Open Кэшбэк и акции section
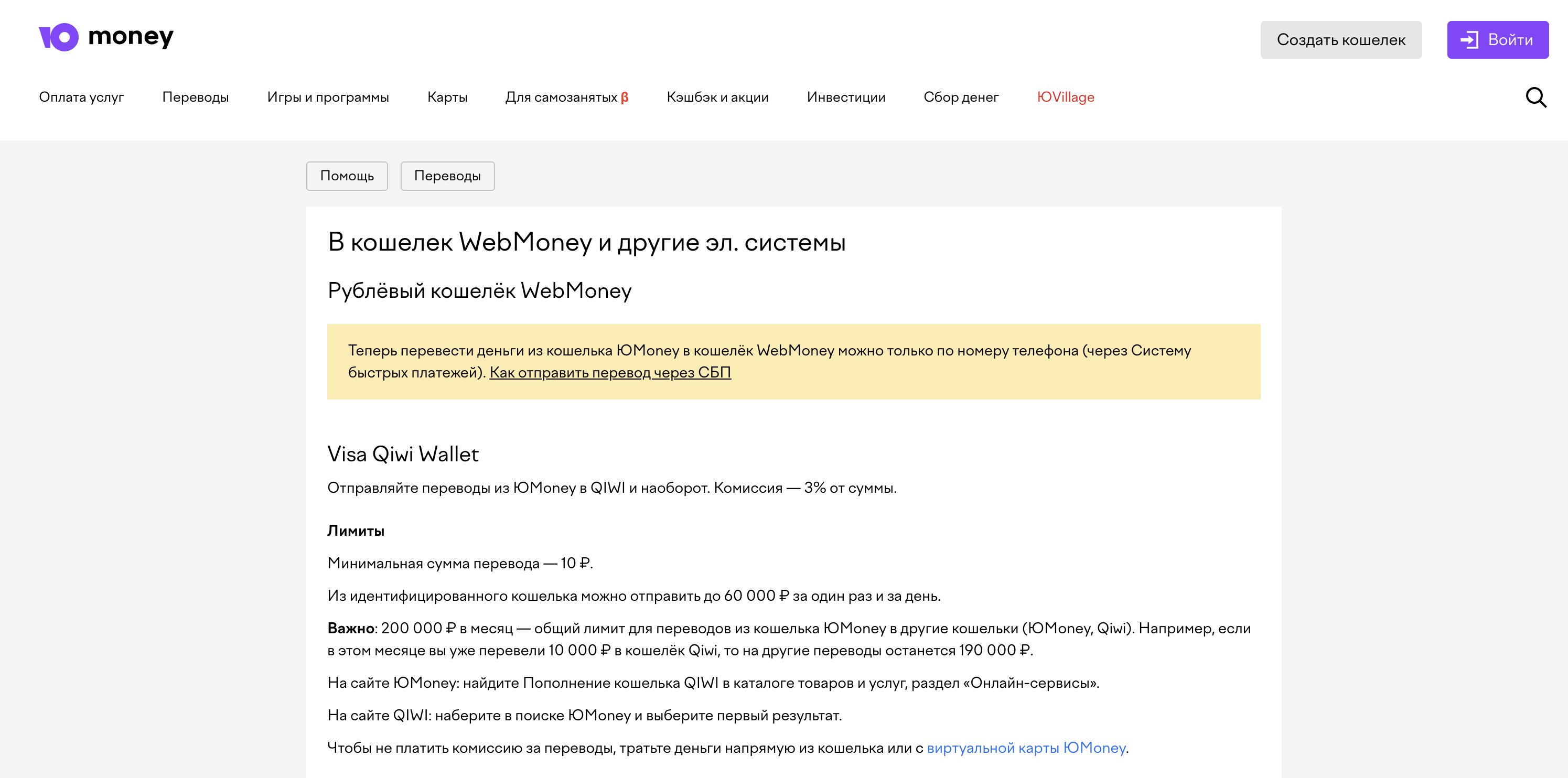 click(717, 98)
